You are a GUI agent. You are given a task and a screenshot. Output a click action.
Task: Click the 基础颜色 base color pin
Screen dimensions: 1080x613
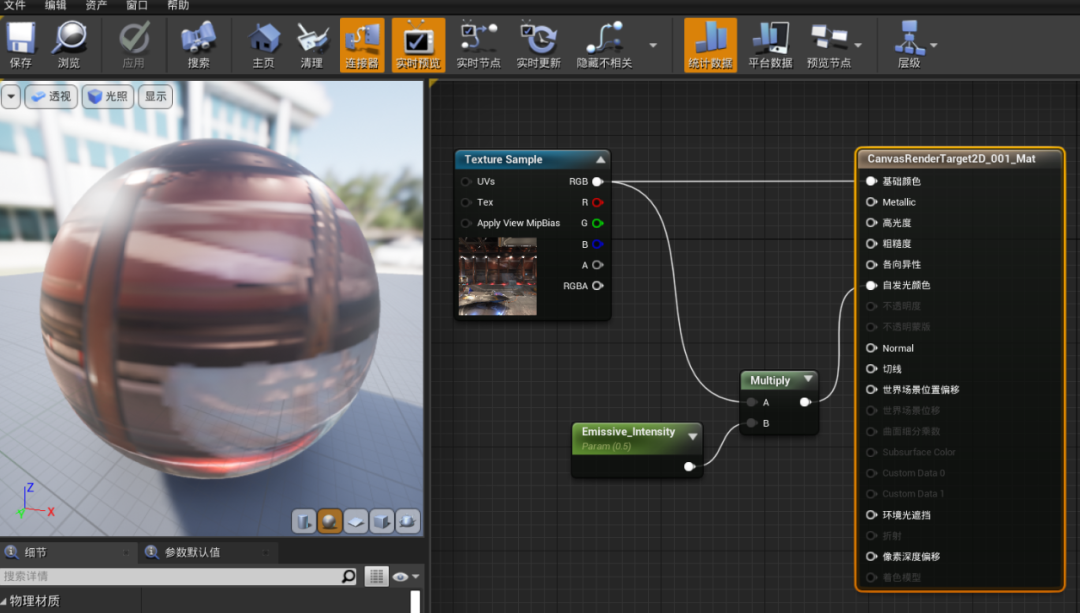(x=871, y=181)
